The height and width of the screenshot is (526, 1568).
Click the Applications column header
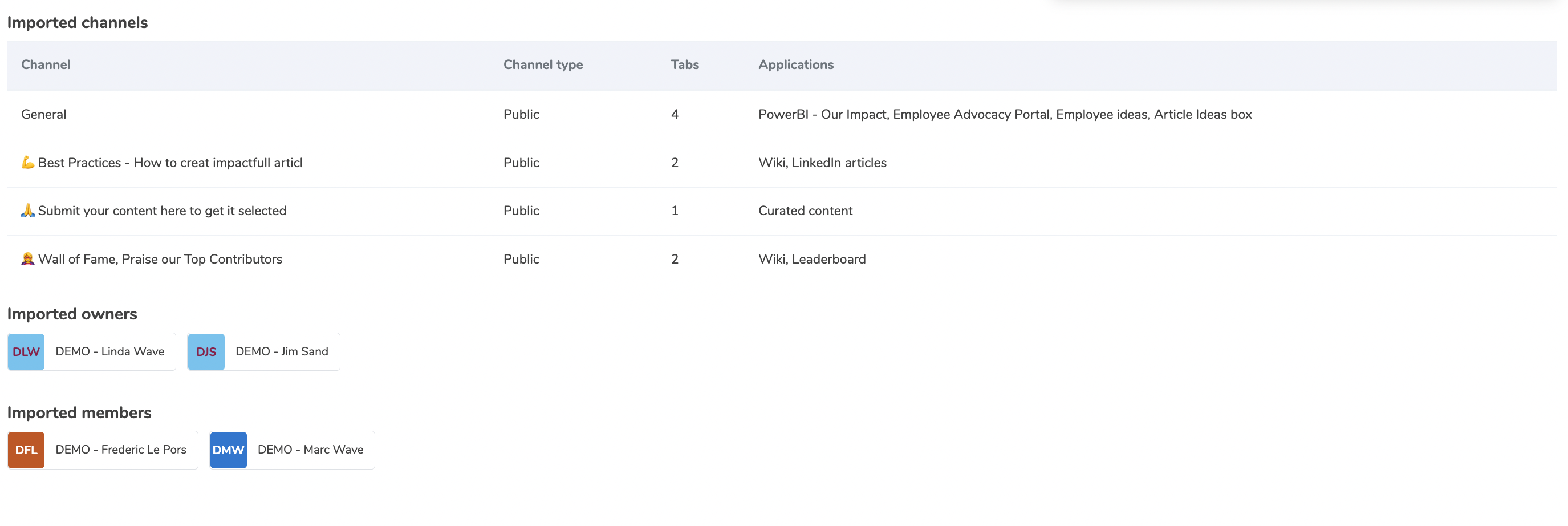click(795, 64)
